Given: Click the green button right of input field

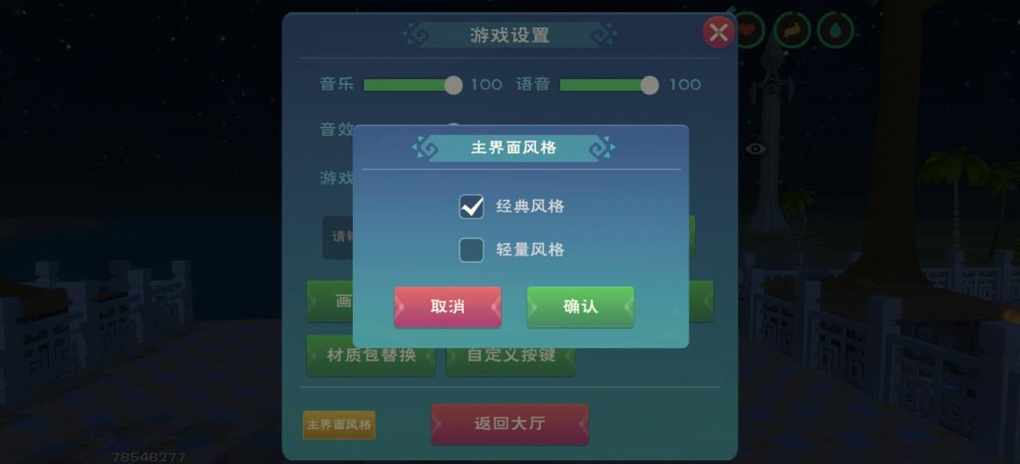Looking at the screenshot, I should tap(692, 236).
